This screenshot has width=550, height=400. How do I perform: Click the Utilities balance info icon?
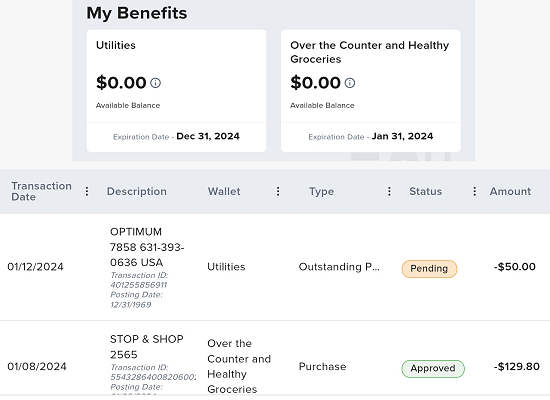[155, 83]
